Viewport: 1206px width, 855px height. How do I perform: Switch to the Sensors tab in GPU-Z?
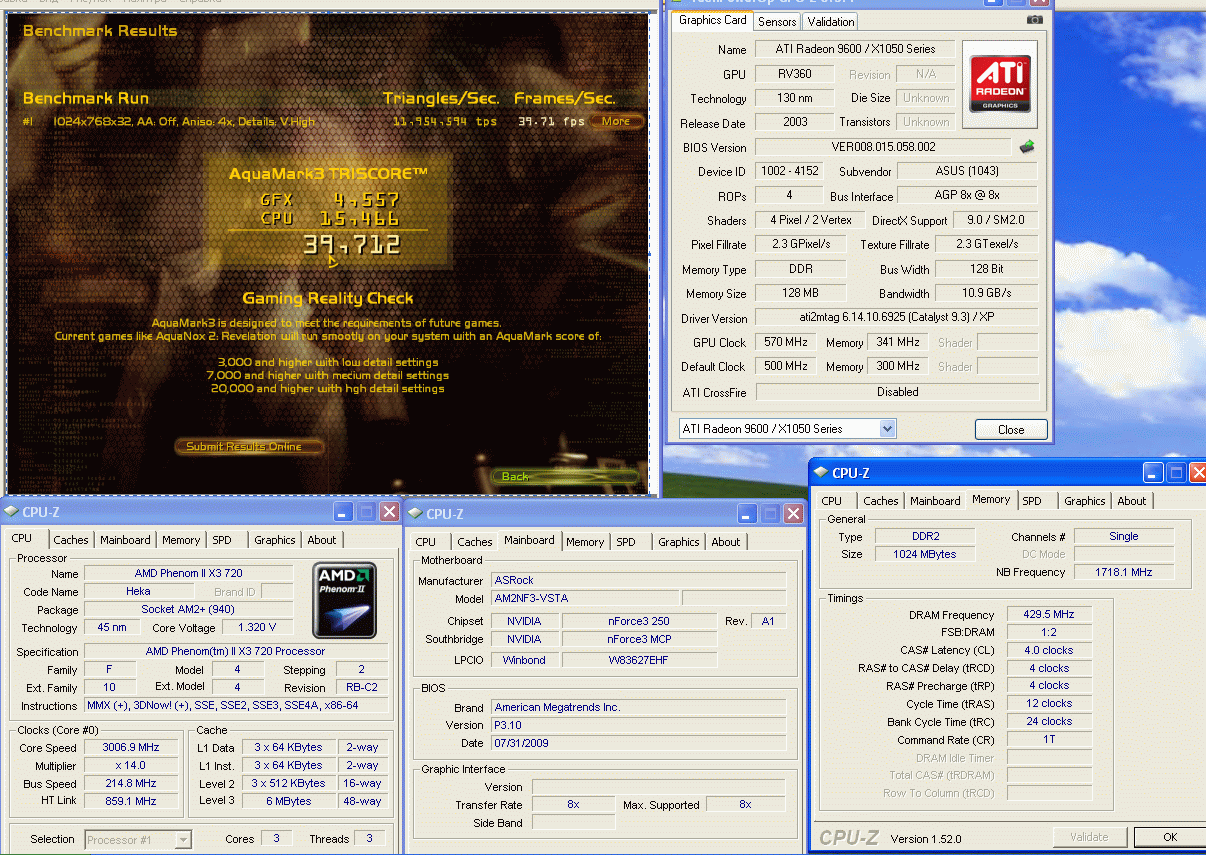777,21
